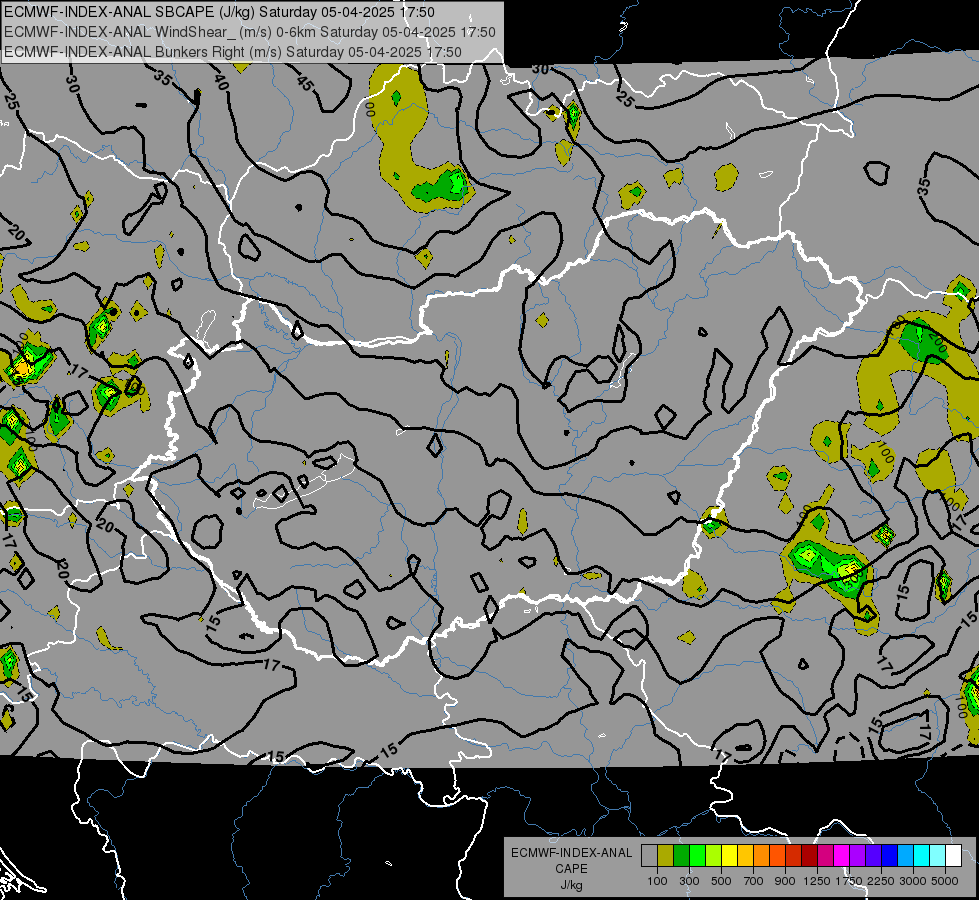Select the dark green legend swatch
The height and width of the screenshot is (900, 979).
(x=681, y=855)
